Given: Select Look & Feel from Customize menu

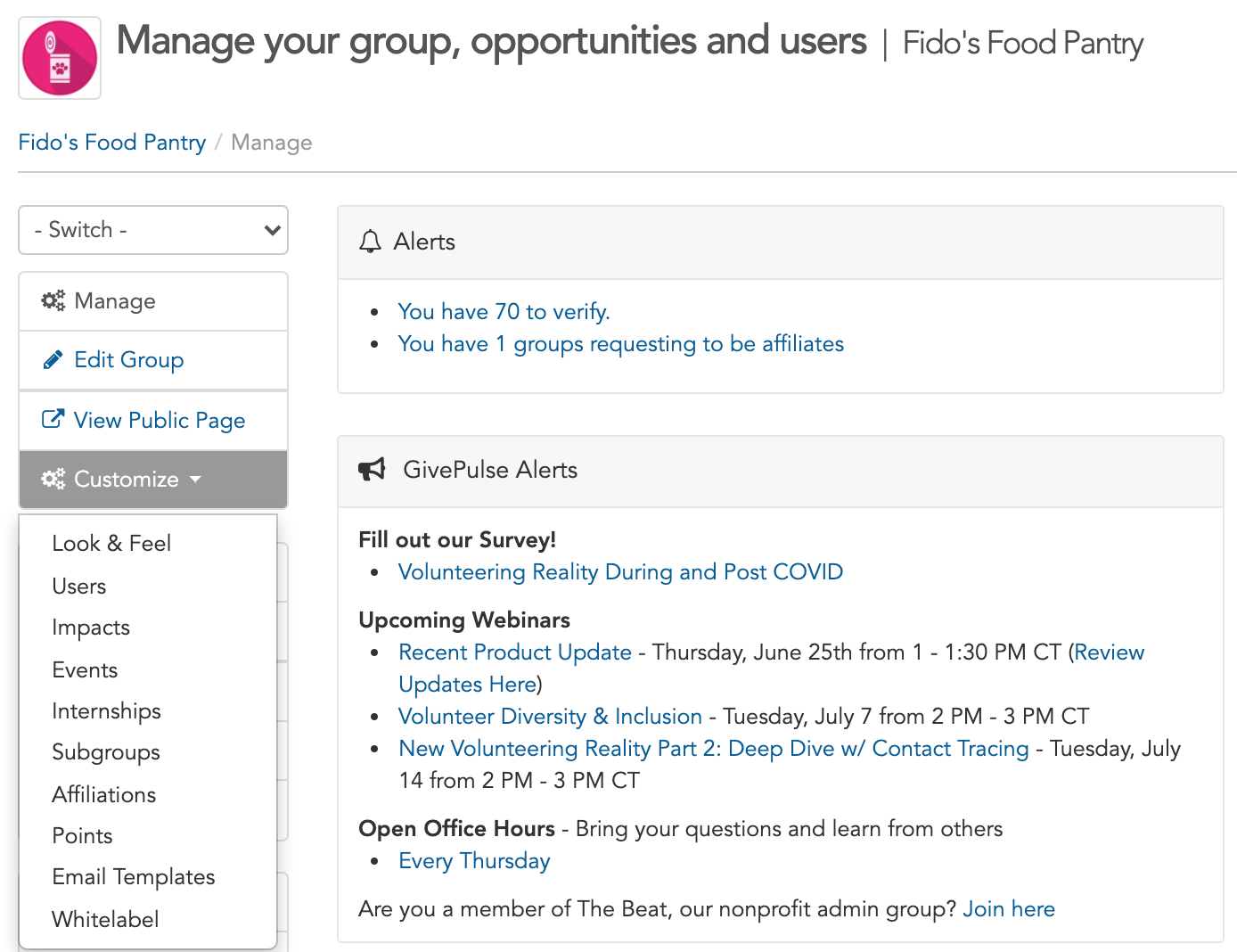Looking at the screenshot, I should [x=111, y=544].
